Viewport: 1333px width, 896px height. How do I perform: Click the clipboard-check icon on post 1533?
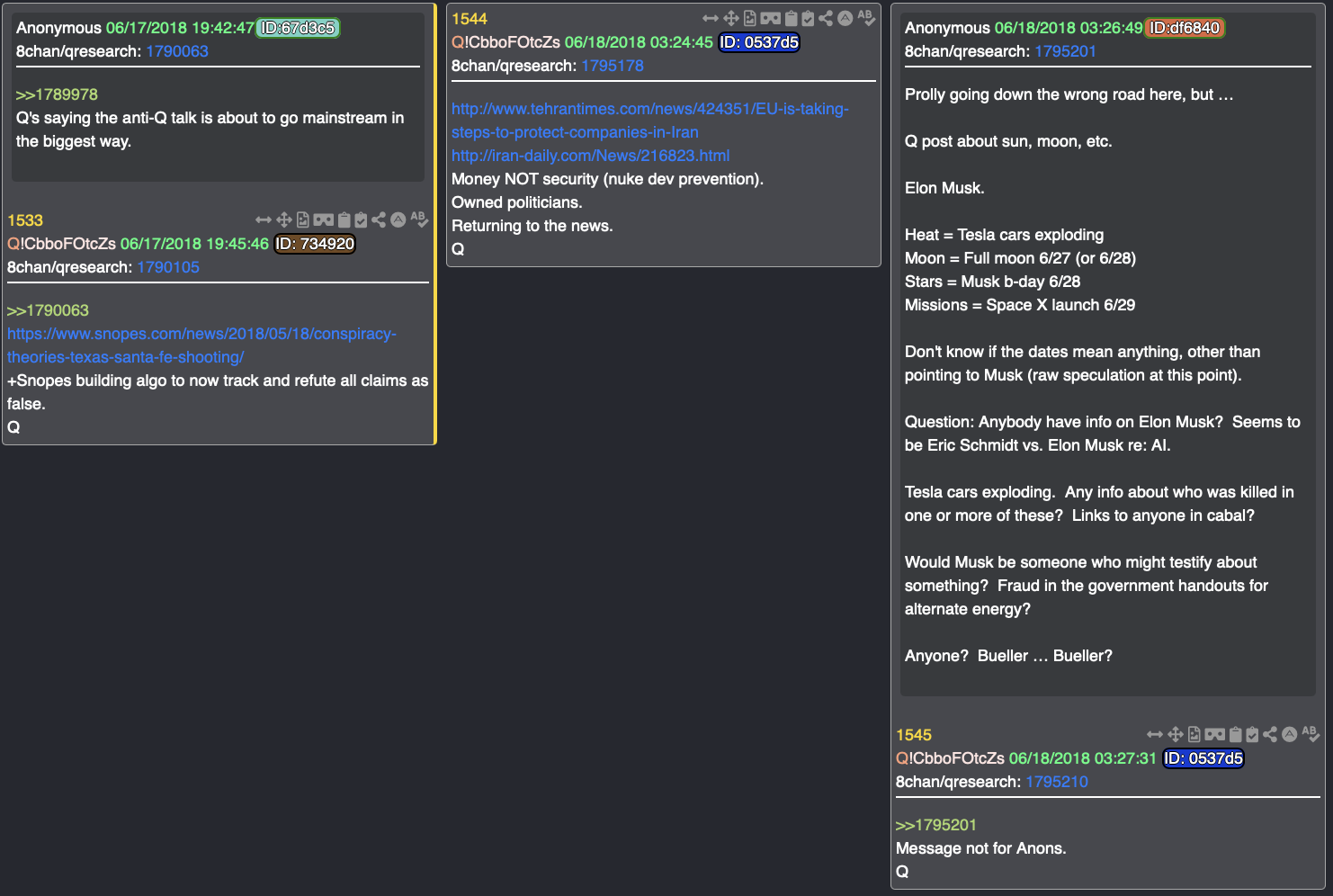click(361, 220)
